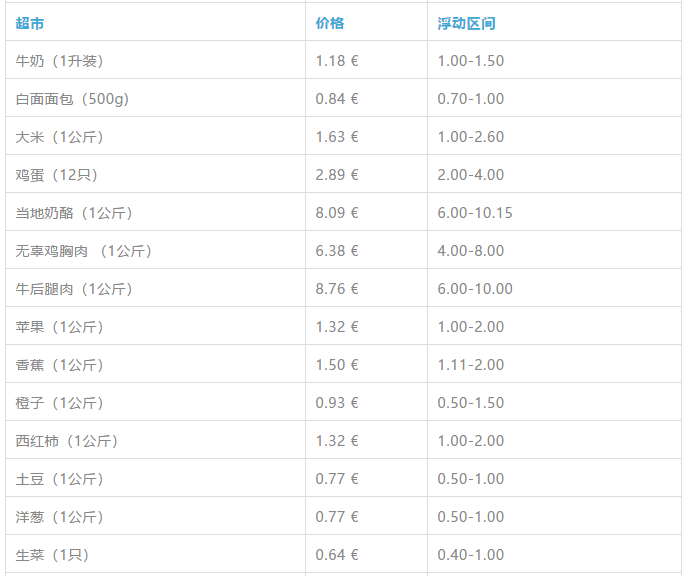Select the 生菜 range 0.40-1.00 cell
Viewport: 688px width, 576px height.
click(x=554, y=555)
